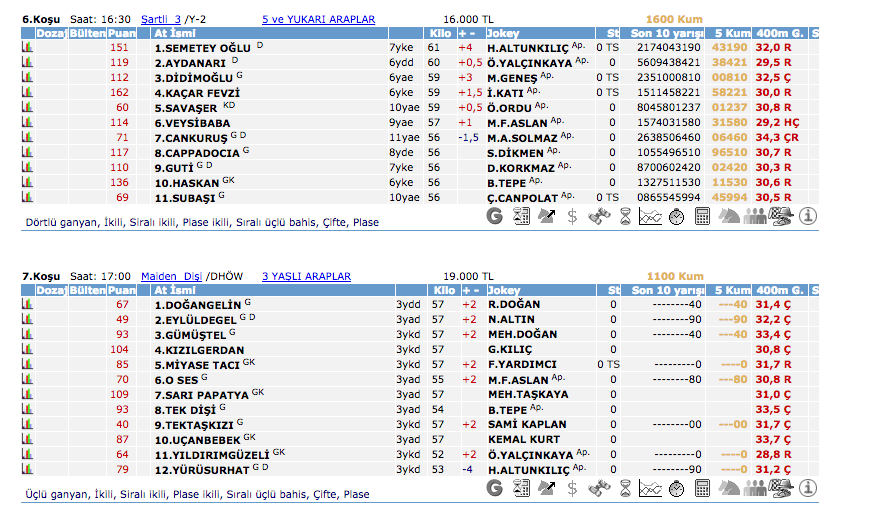Click the dollar sign icon under race 6
Image resolution: width=872 pixels, height=526 pixels.
click(572, 216)
